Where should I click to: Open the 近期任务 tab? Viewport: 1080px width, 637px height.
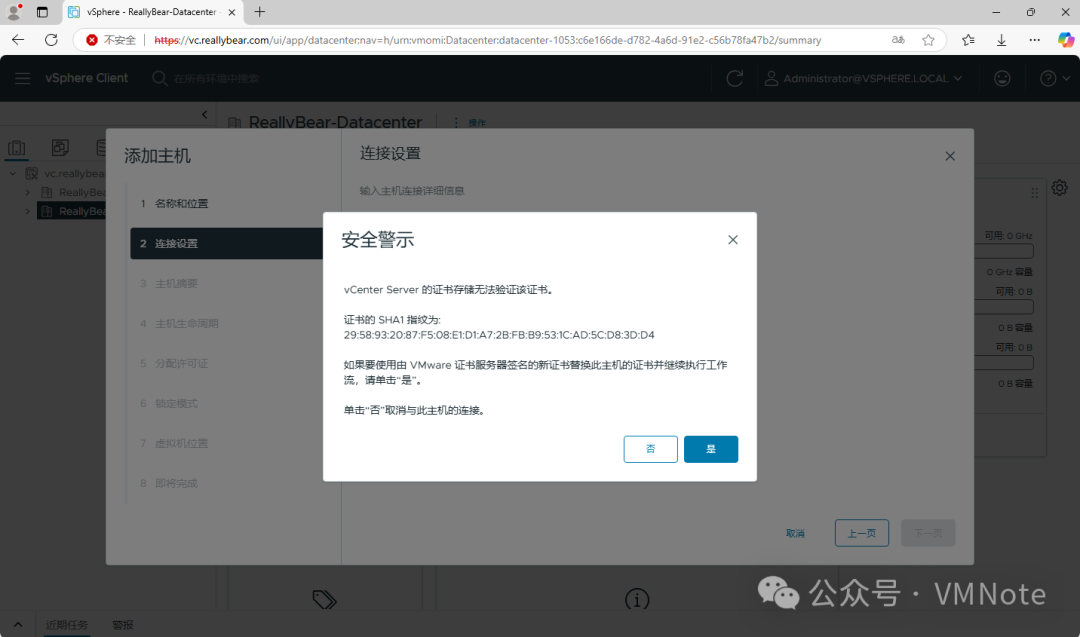point(67,625)
